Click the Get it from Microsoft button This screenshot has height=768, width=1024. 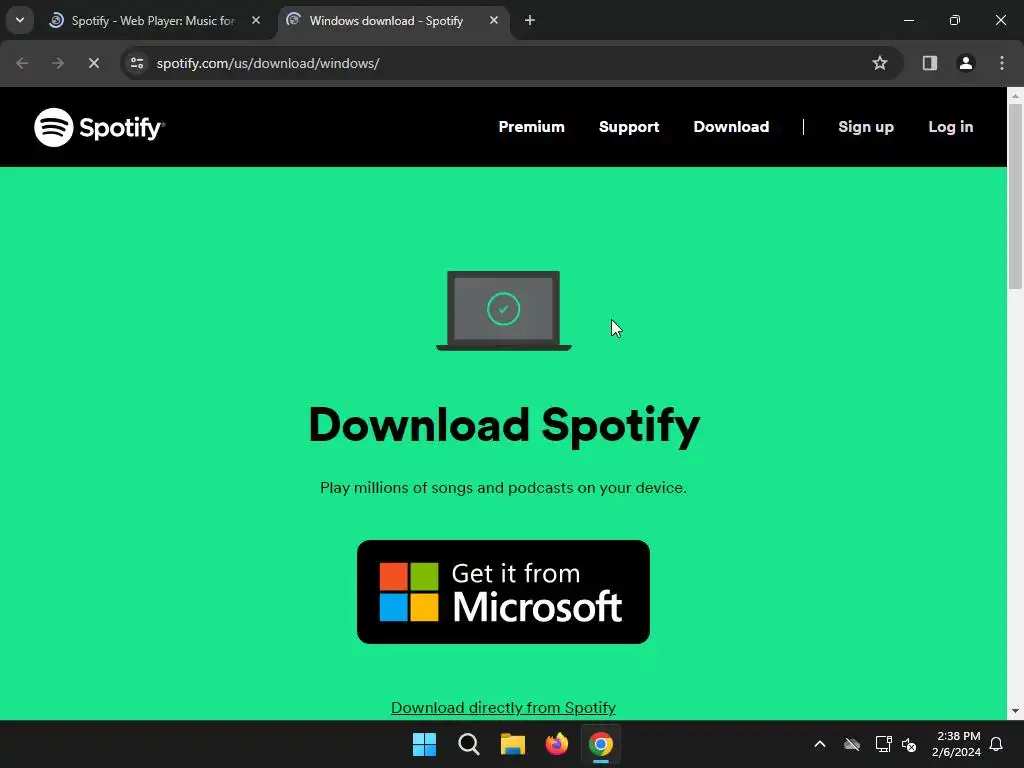pos(503,592)
